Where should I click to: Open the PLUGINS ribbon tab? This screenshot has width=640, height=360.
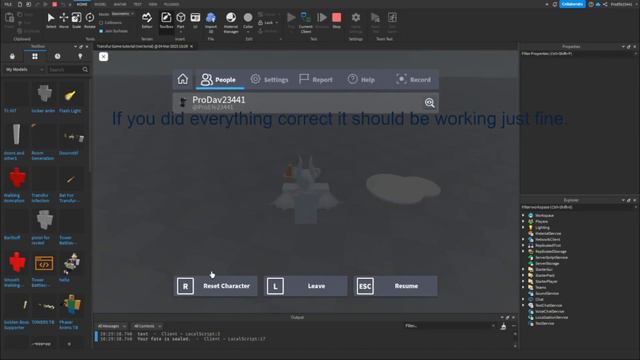(171, 4)
